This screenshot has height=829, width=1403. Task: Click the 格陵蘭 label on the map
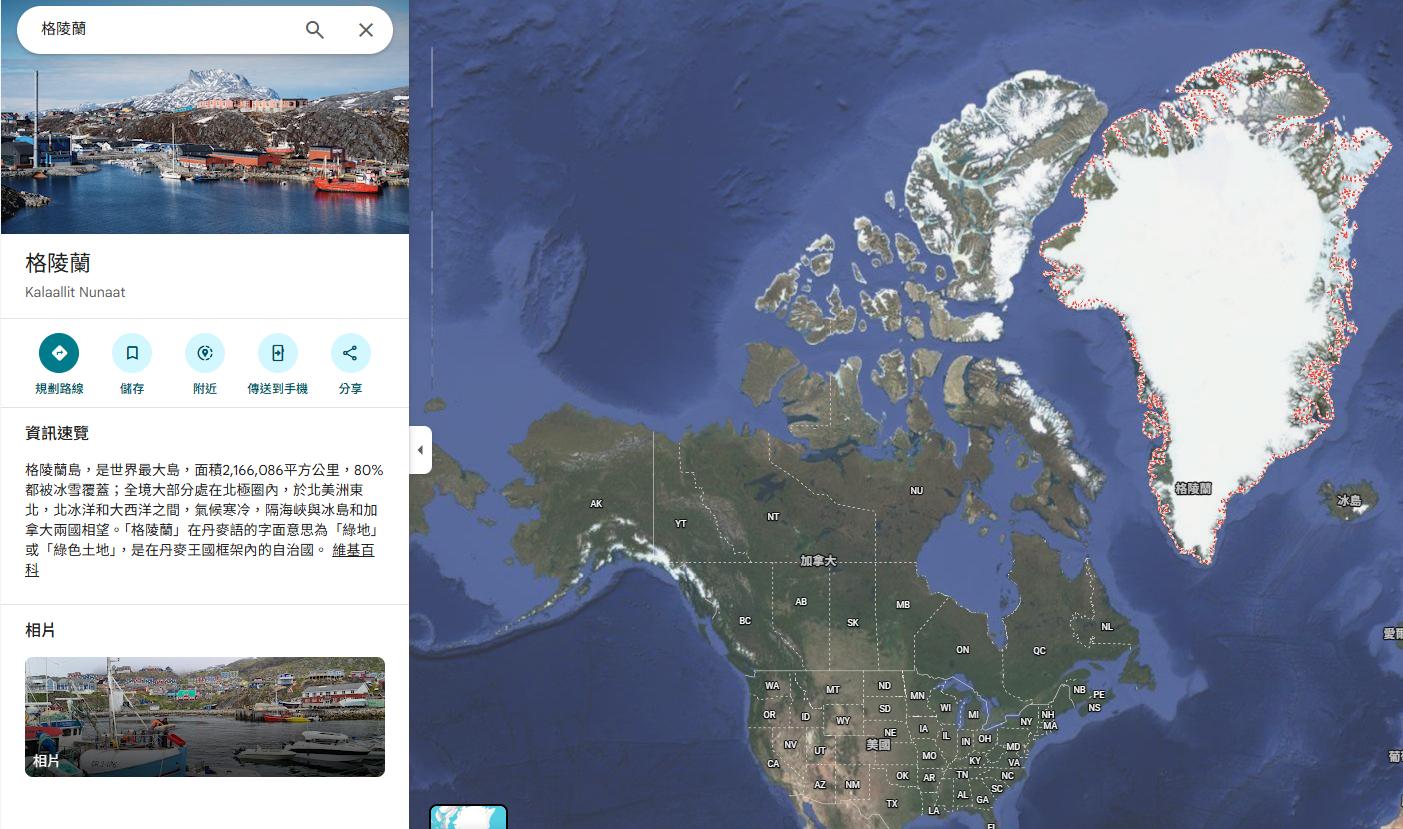click(1193, 489)
